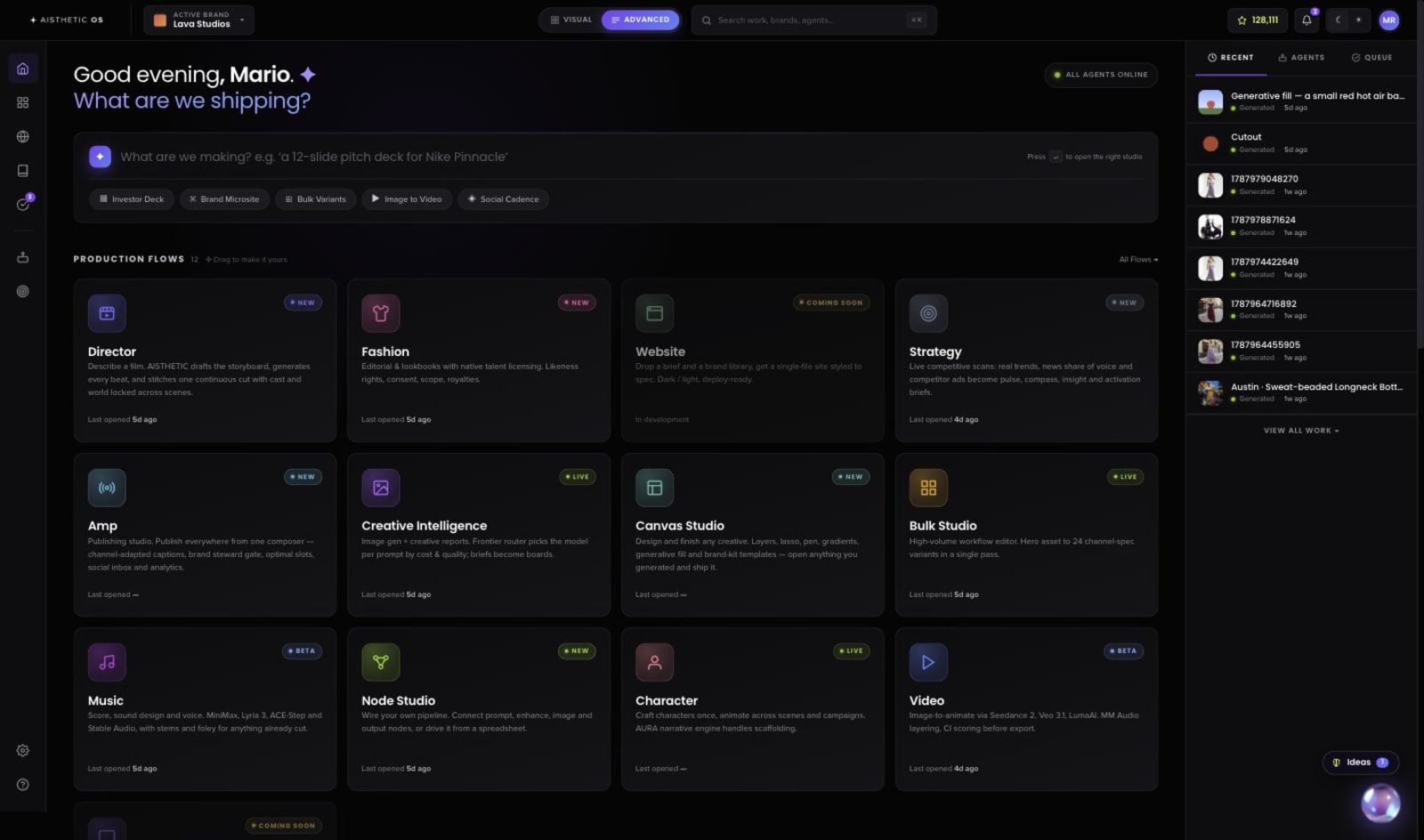Screen dimensions: 1424x840
Task: Click the Investor Deck suggestion chip
Action: tap(131, 199)
